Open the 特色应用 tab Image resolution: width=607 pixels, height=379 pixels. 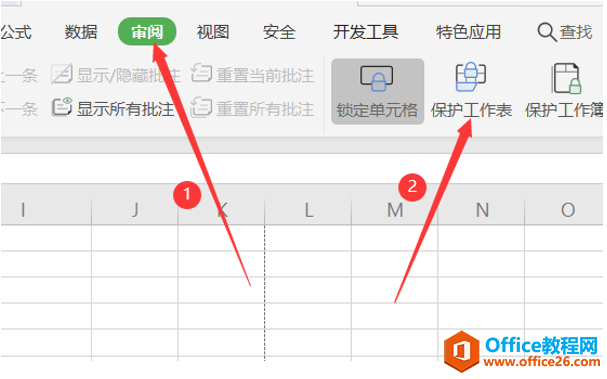[468, 32]
